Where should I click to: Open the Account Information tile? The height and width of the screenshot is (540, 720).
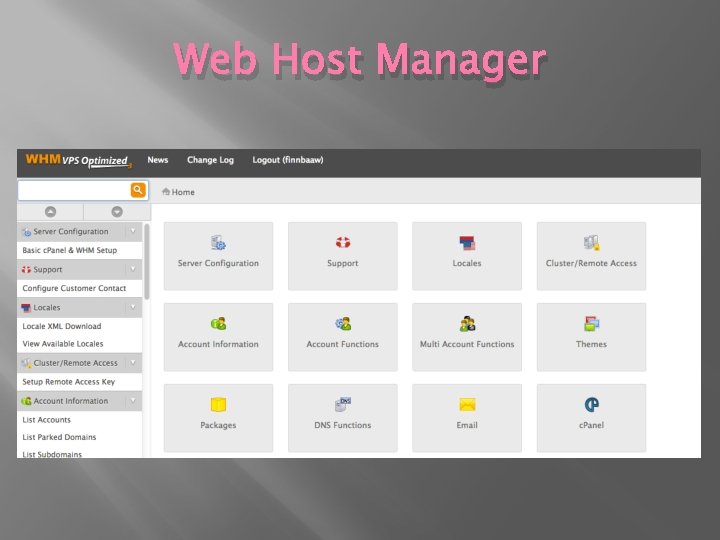click(x=218, y=337)
